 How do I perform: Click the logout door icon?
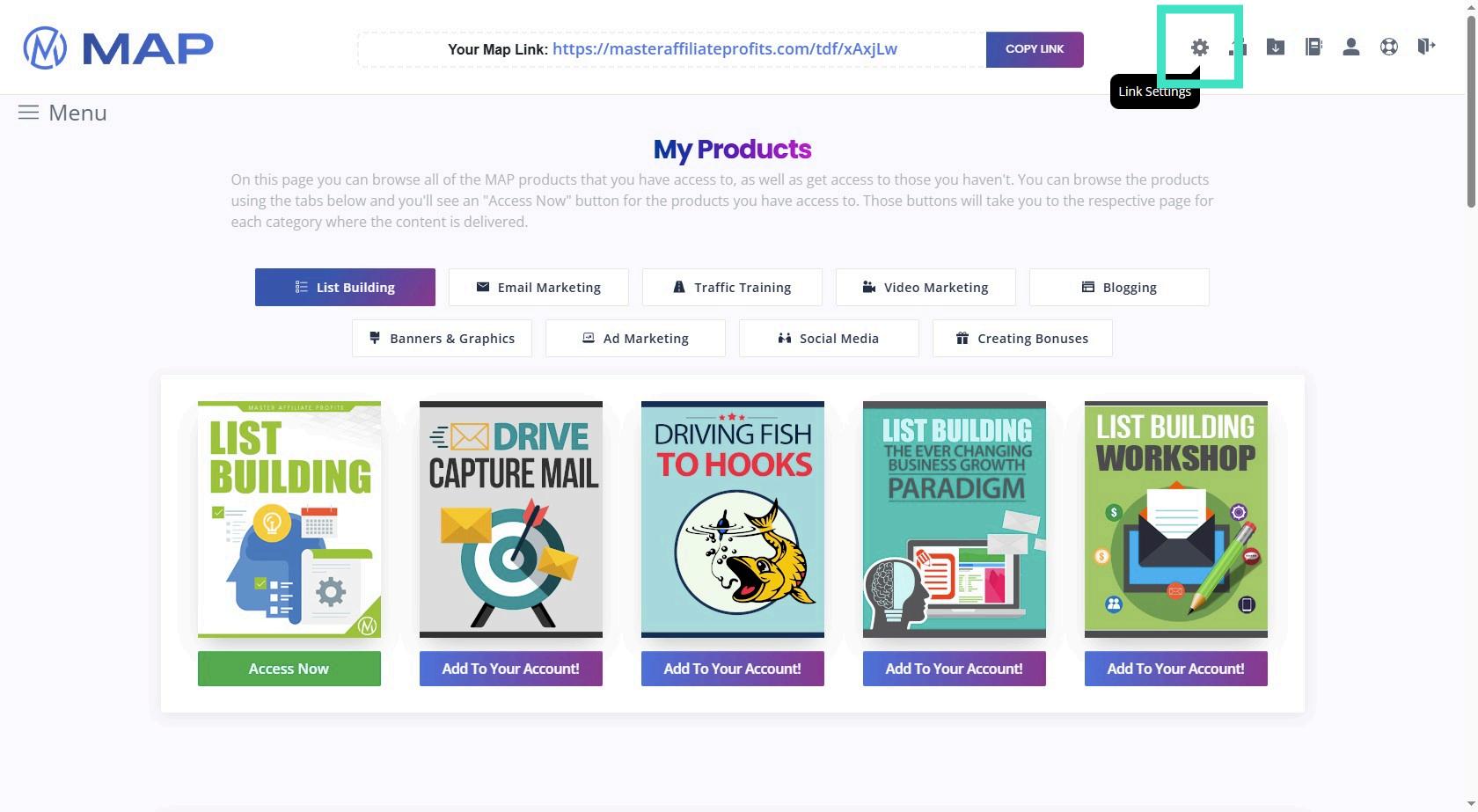(x=1426, y=47)
